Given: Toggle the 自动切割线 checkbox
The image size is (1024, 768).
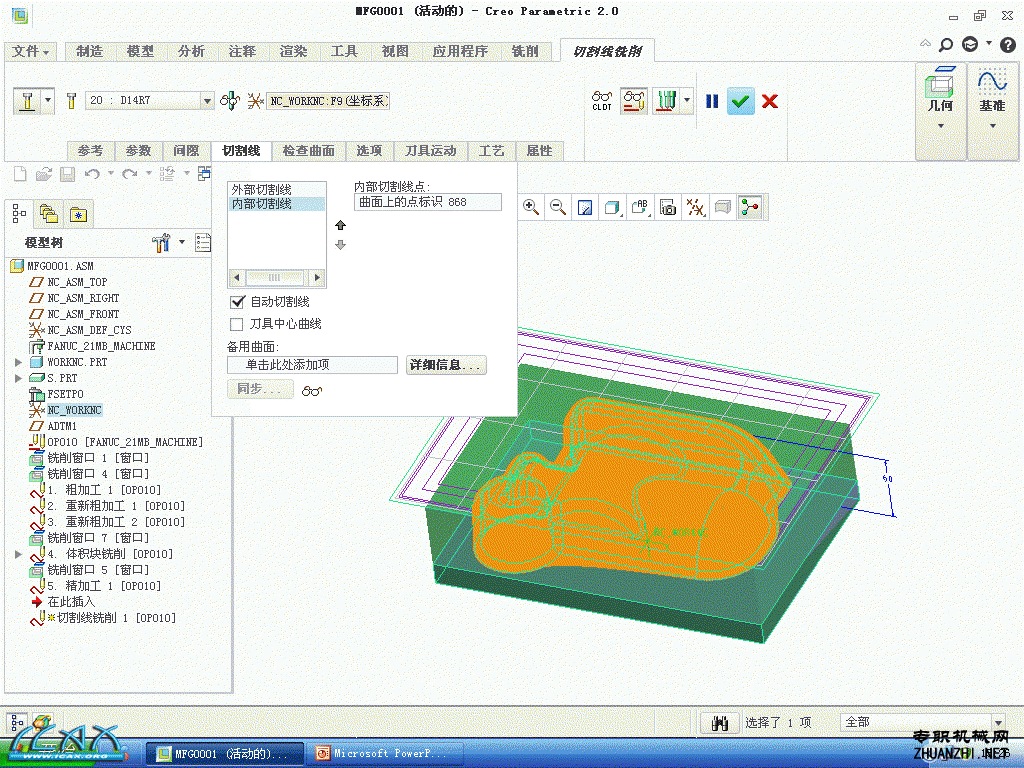Looking at the screenshot, I should [237, 302].
